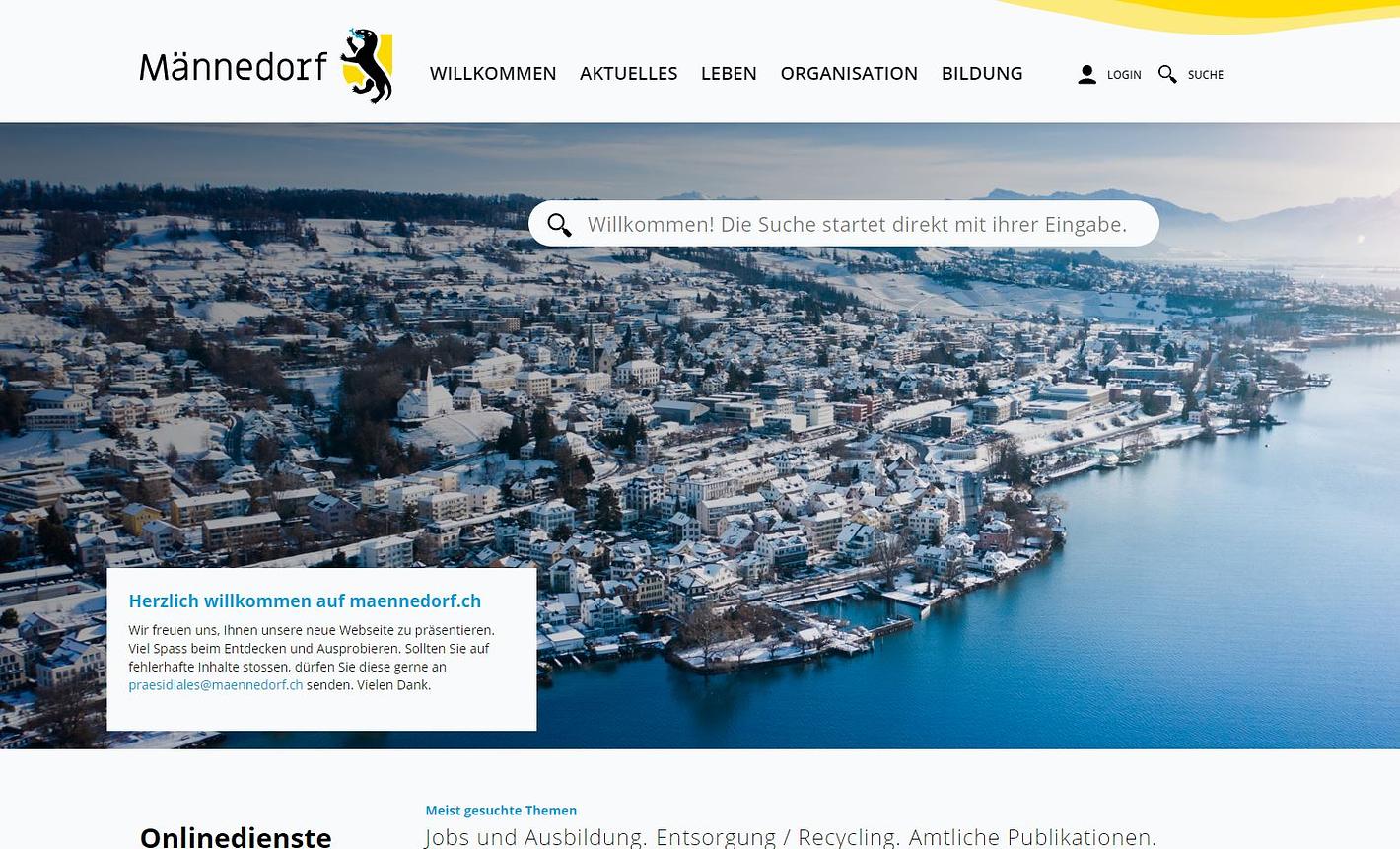This screenshot has height=849, width=1400.
Task: Open the 'Jobs und Ausbildung' topic
Action: point(533,837)
